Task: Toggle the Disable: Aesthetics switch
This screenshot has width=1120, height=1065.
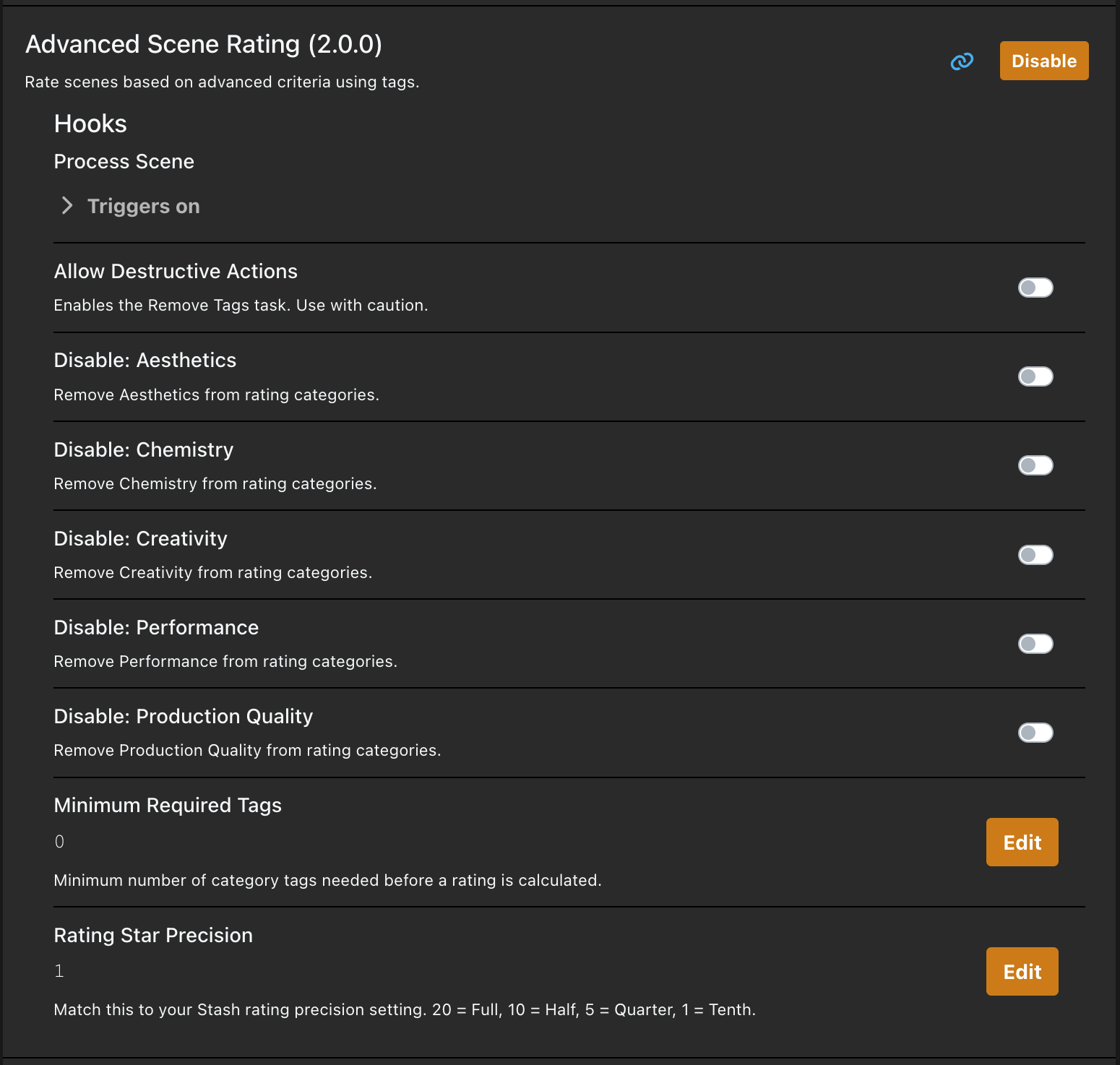Action: [1035, 376]
